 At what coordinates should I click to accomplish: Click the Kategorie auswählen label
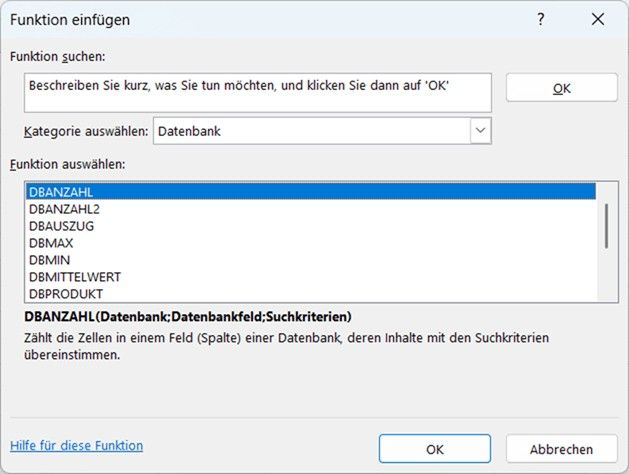[86, 132]
